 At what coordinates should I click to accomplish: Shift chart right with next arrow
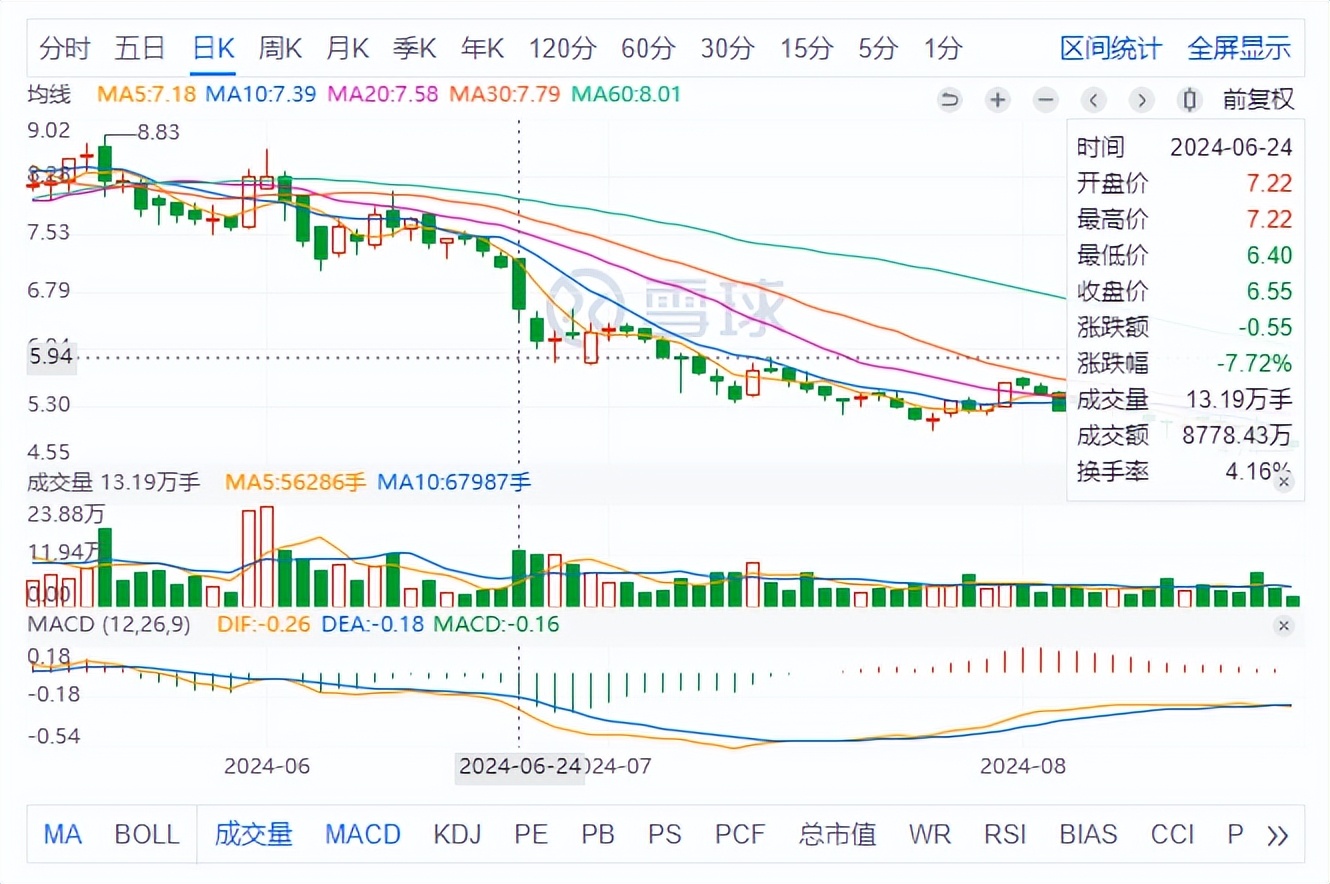(1141, 99)
